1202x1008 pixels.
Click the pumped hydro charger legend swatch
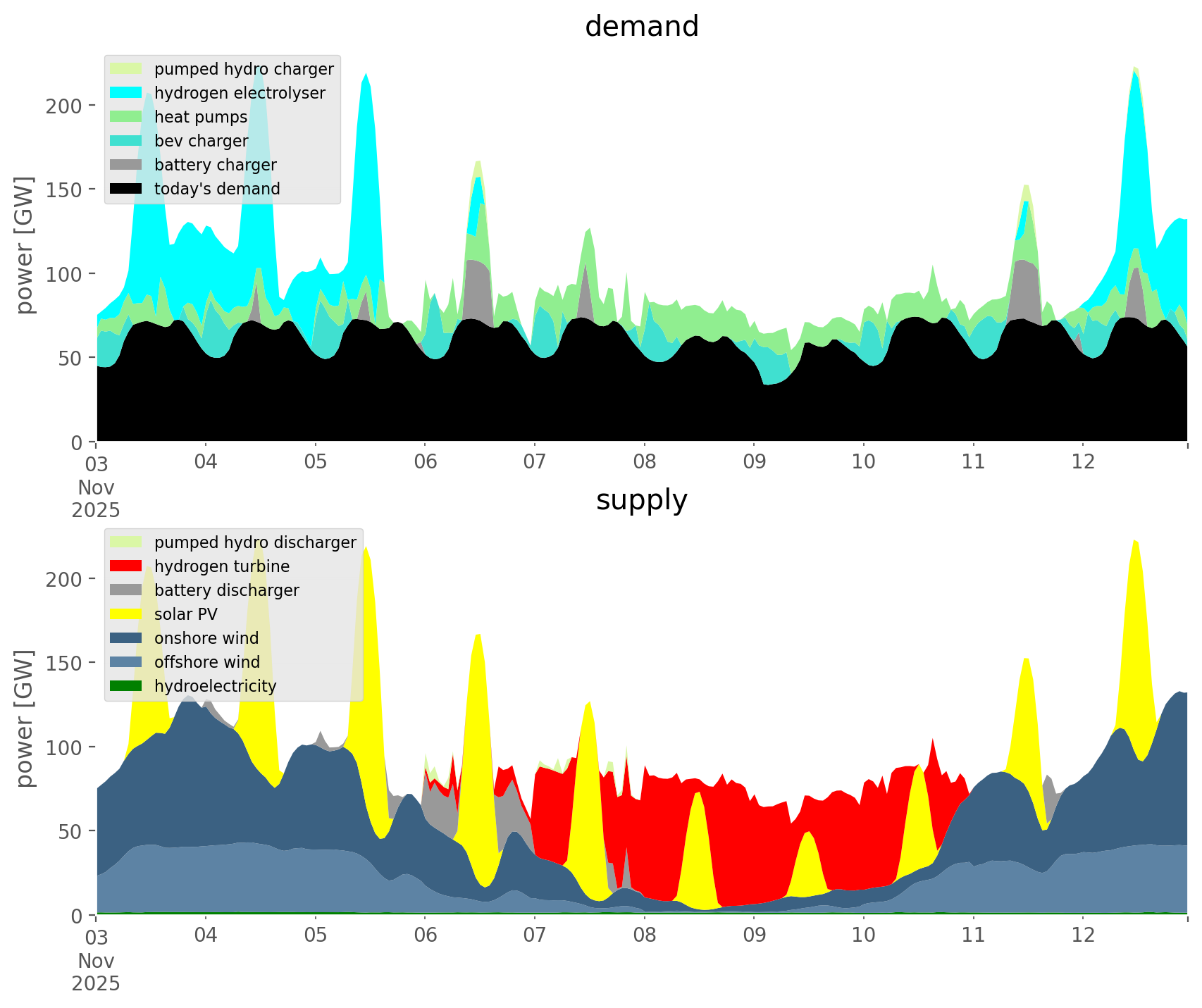point(126,69)
